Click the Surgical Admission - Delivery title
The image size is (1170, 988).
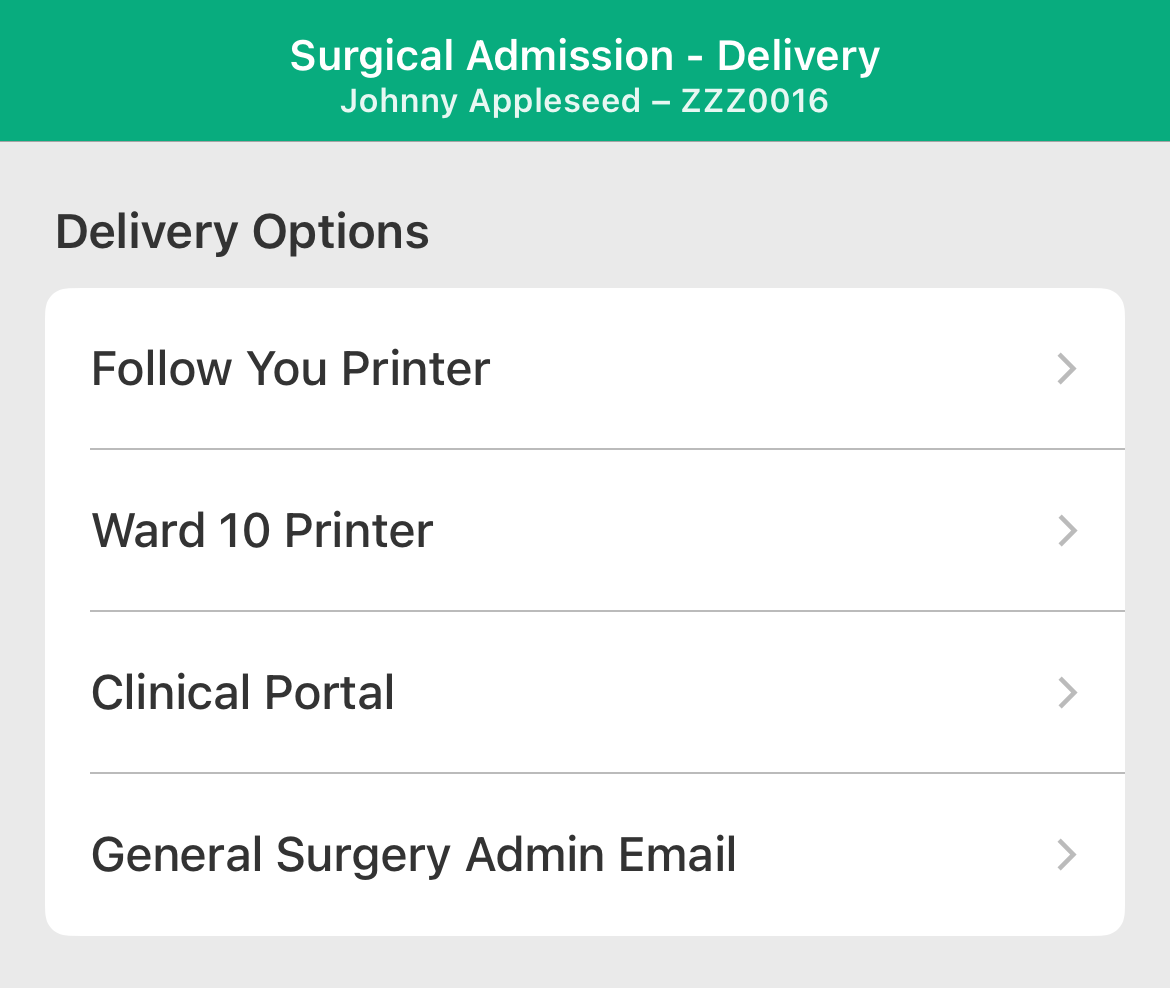coord(585,56)
